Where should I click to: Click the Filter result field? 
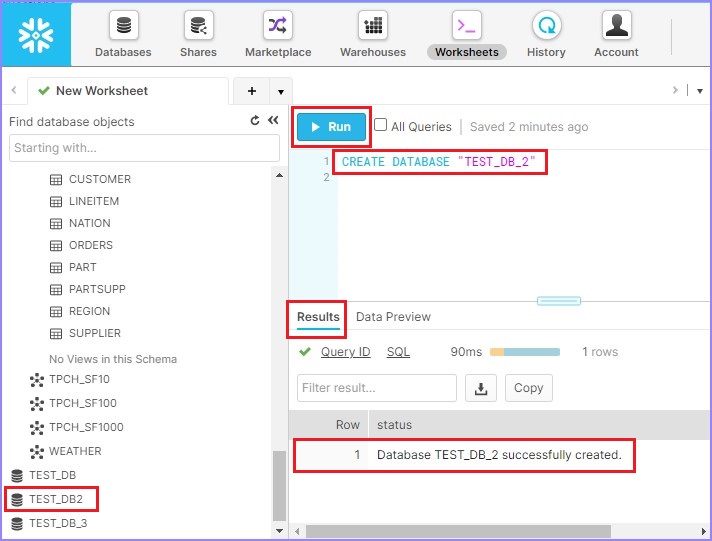(x=376, y=388)
